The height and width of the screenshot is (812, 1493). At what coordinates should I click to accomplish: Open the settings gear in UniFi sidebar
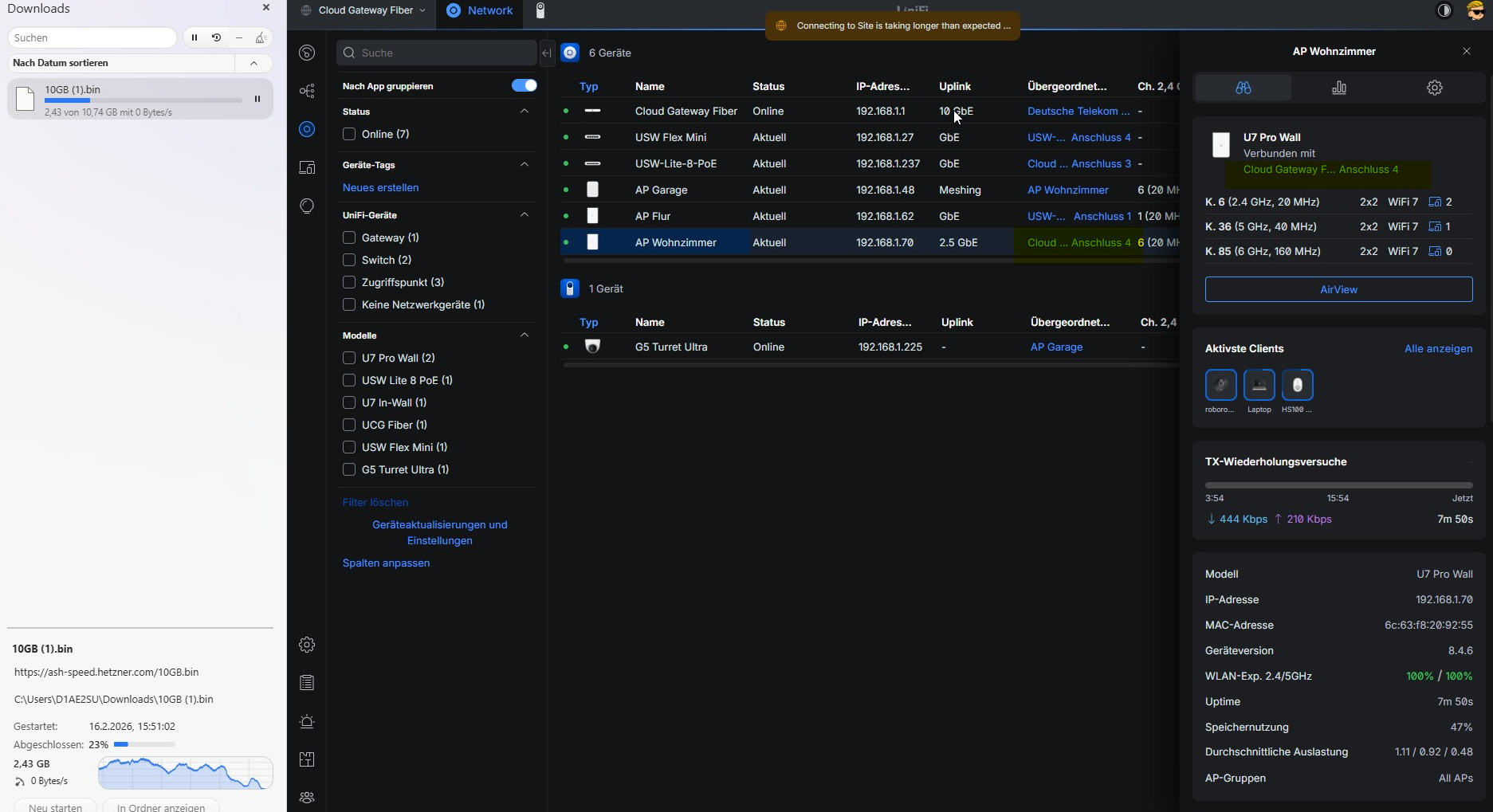click(x=307, y=645)
